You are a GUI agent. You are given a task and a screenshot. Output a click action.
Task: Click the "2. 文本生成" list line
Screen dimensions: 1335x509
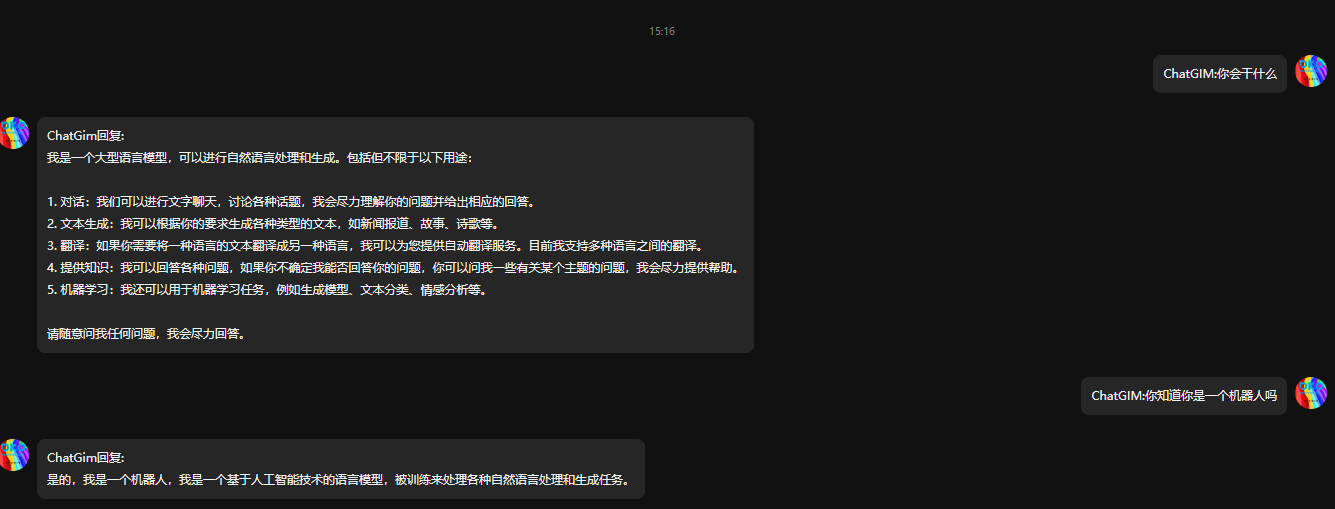click(273, 224)
